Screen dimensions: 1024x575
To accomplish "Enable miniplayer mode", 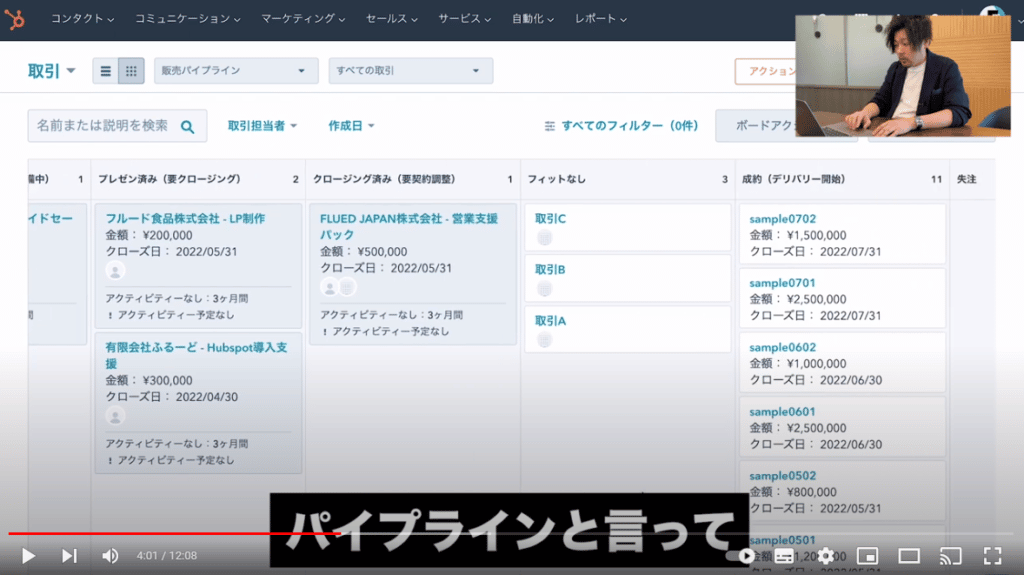I will pos(867,556).
